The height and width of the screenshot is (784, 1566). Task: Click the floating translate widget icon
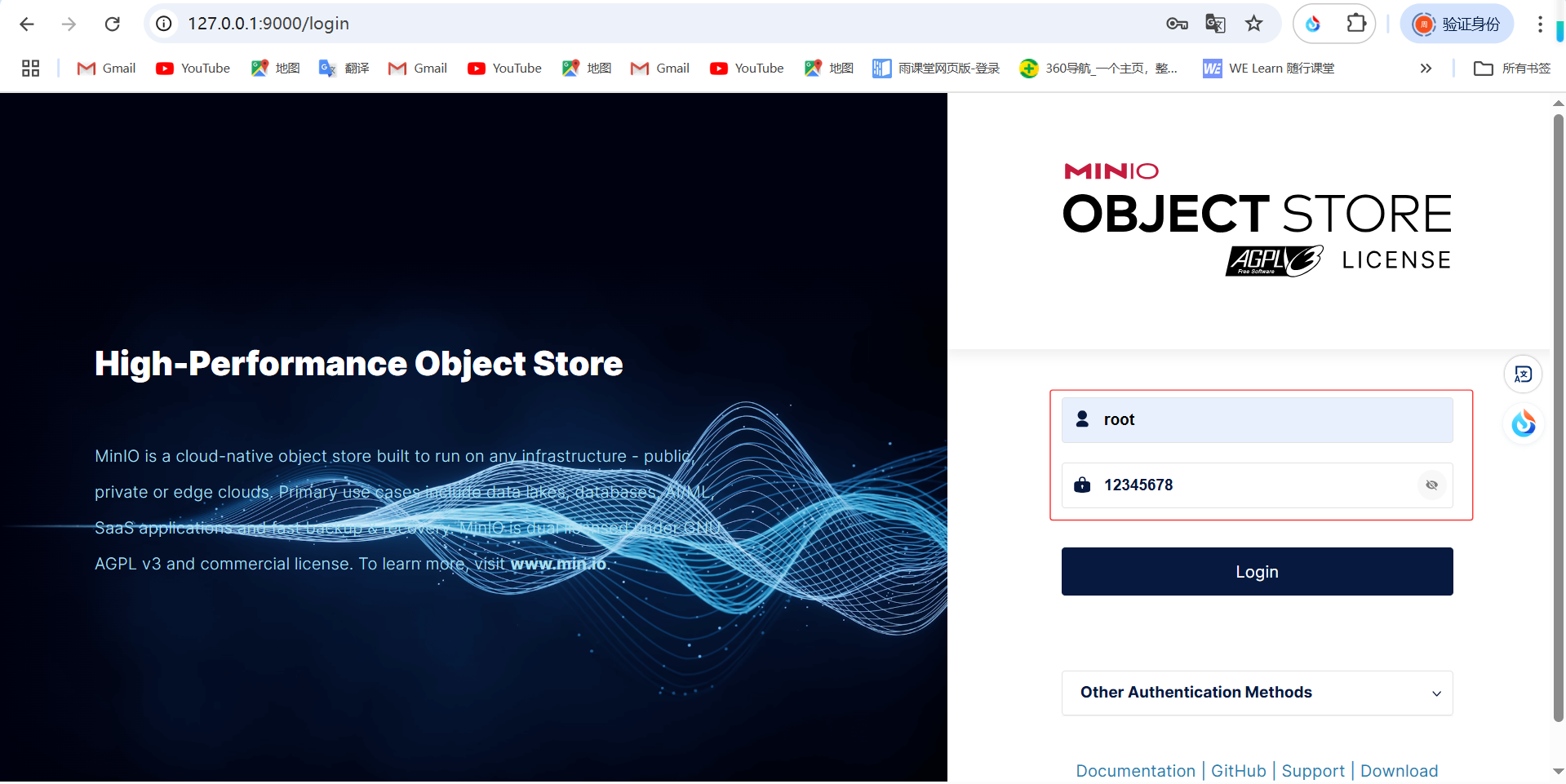click(x=1523, y=374)
